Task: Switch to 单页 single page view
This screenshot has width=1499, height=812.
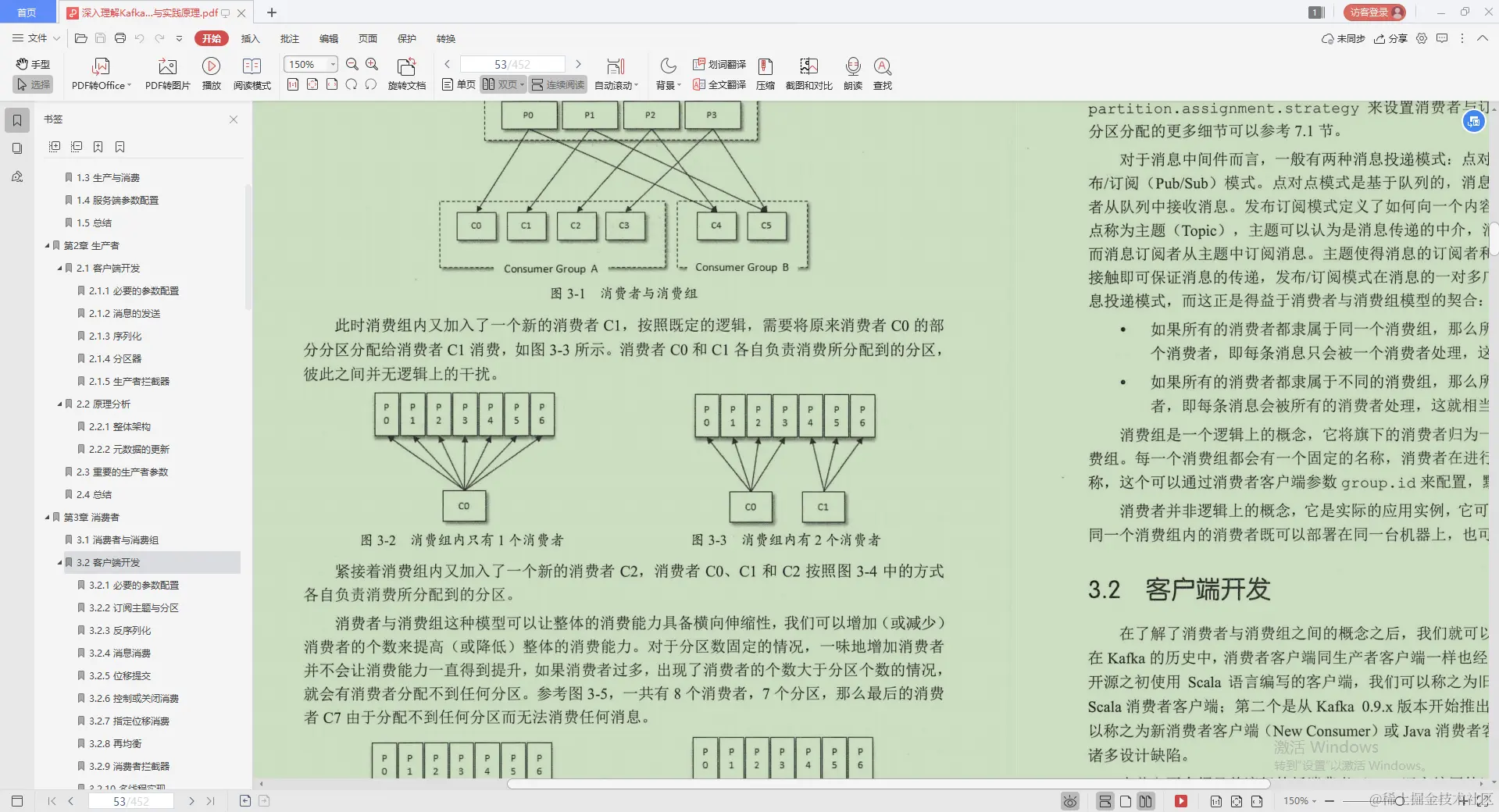Action: 459,84
